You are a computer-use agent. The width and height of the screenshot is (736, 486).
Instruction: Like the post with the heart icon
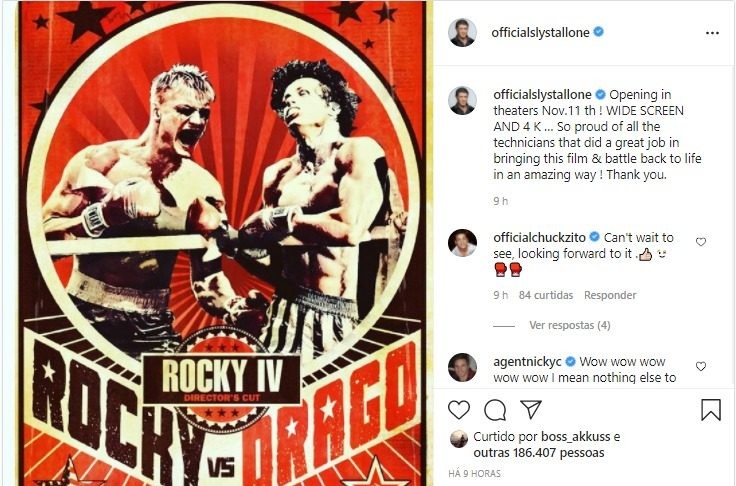[459, 410]
